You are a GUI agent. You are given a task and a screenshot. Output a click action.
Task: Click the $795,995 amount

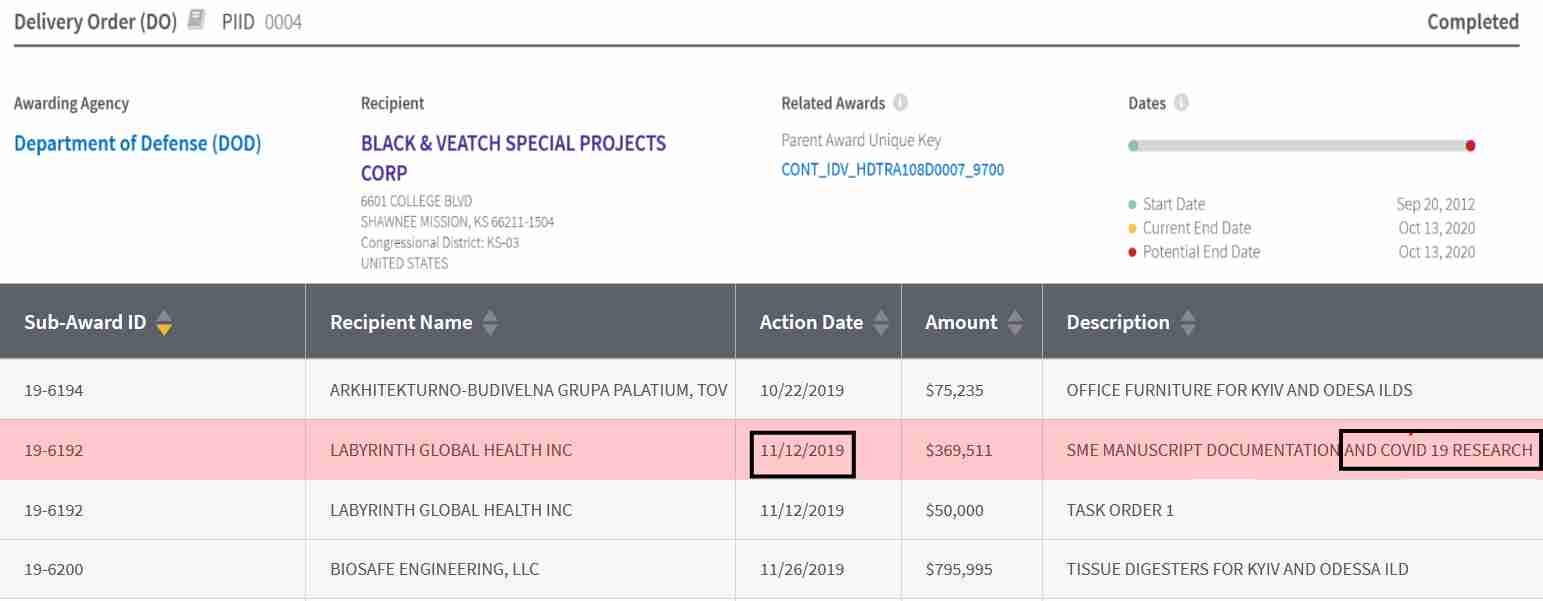(959, 570)
